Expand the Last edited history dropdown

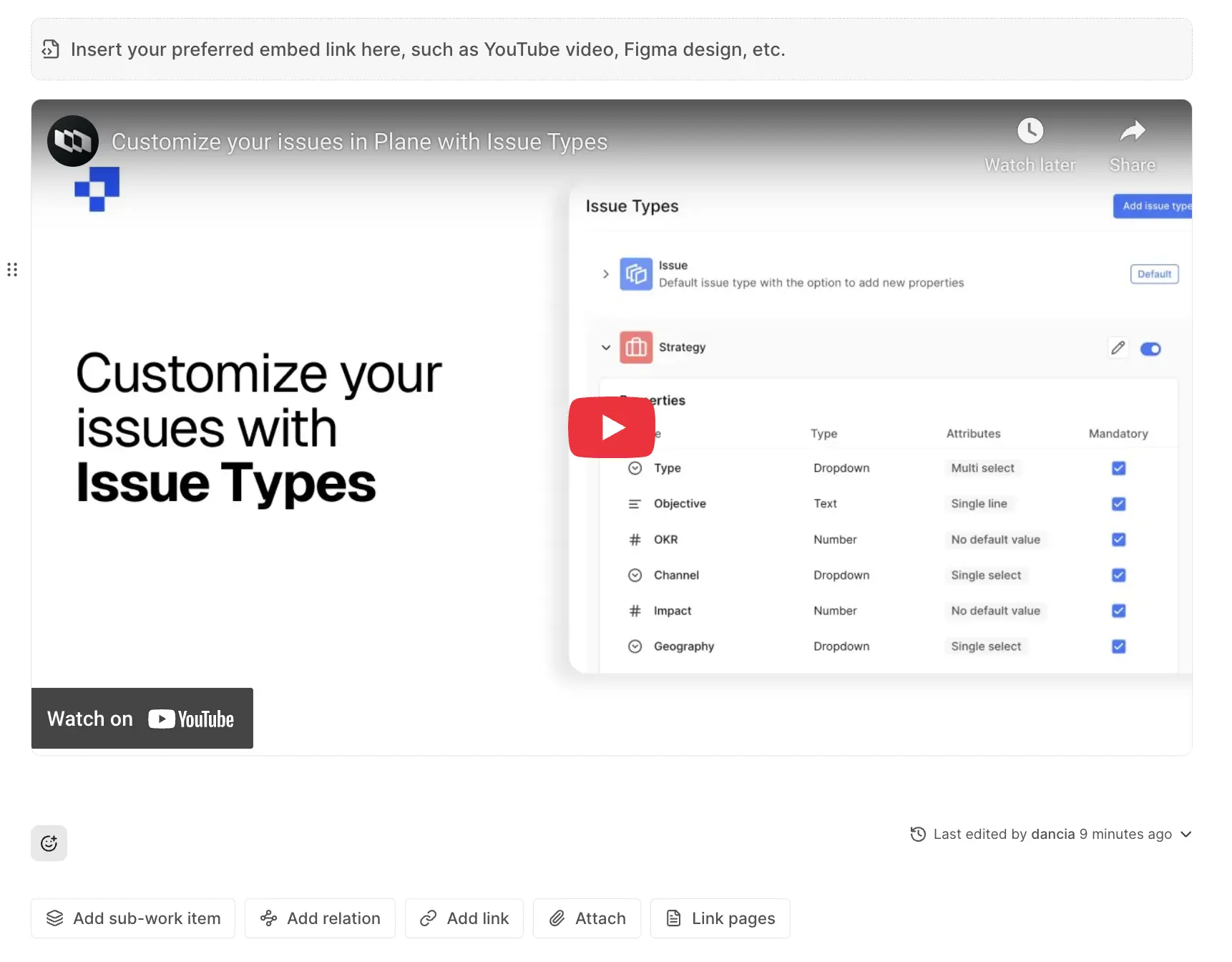coord(1186,834)
